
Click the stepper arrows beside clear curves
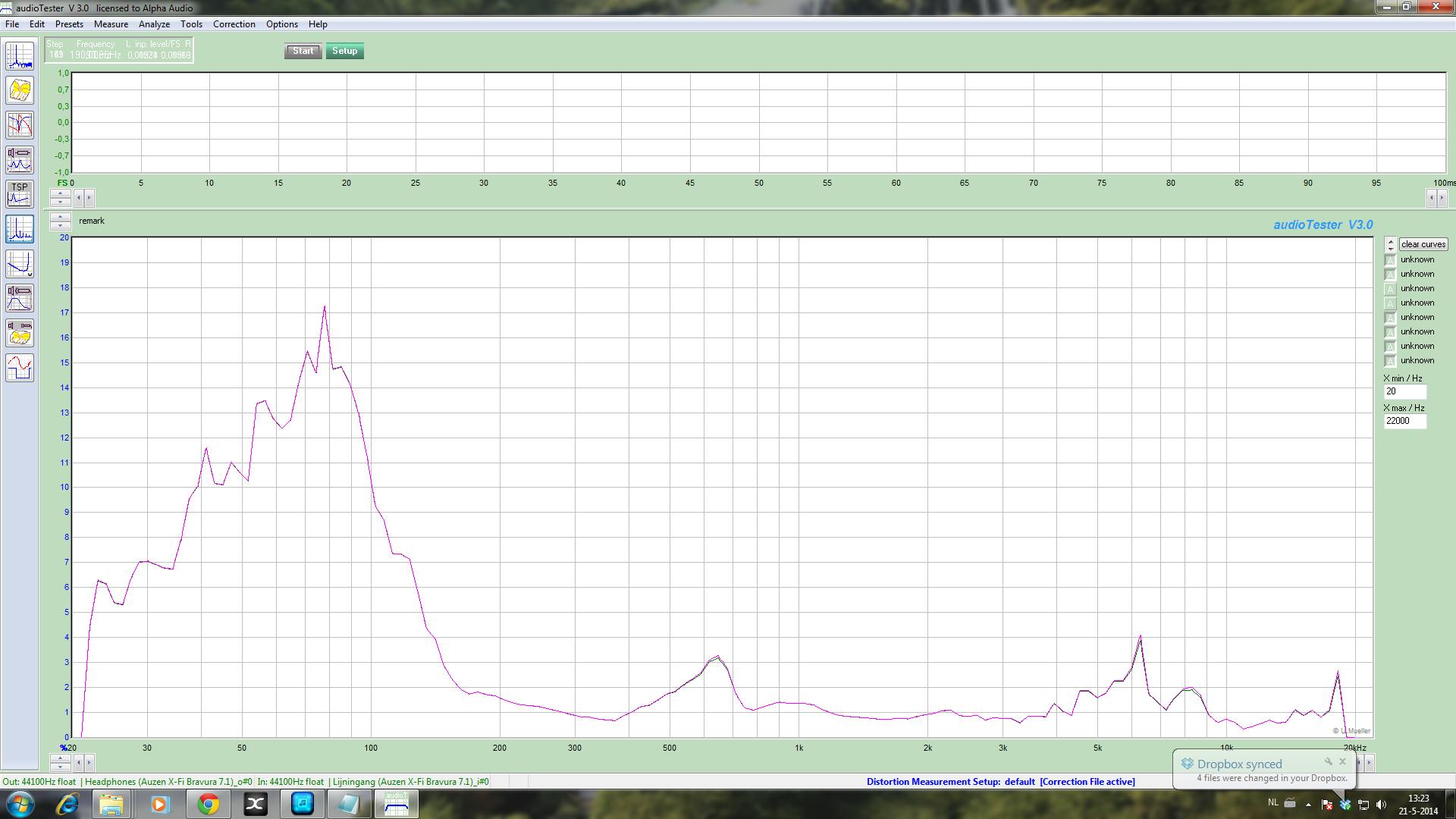1390,244
